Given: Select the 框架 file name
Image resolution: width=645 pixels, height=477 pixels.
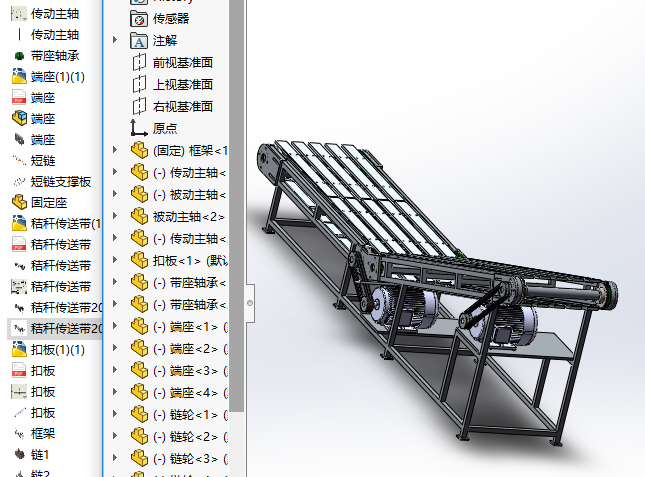Looking at the screenshot, I should (x=43, y=433).
